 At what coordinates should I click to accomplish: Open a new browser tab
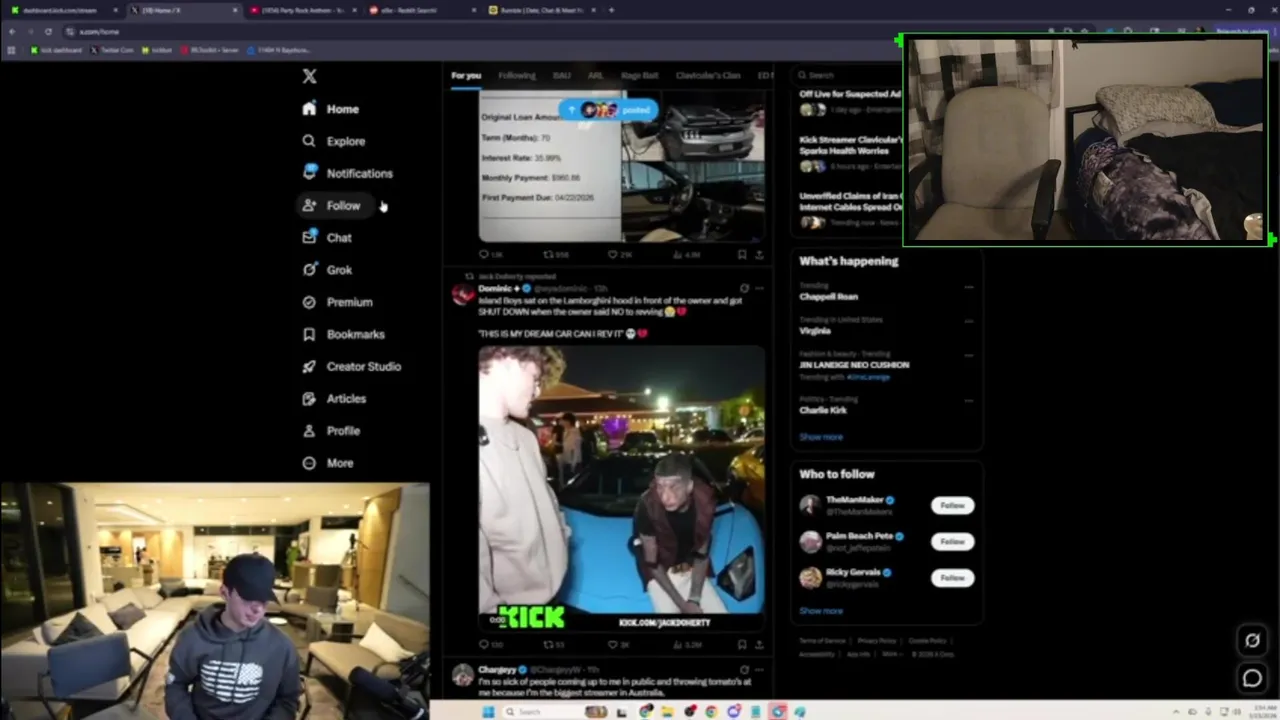pyautogui.click(x=611, y=10)
